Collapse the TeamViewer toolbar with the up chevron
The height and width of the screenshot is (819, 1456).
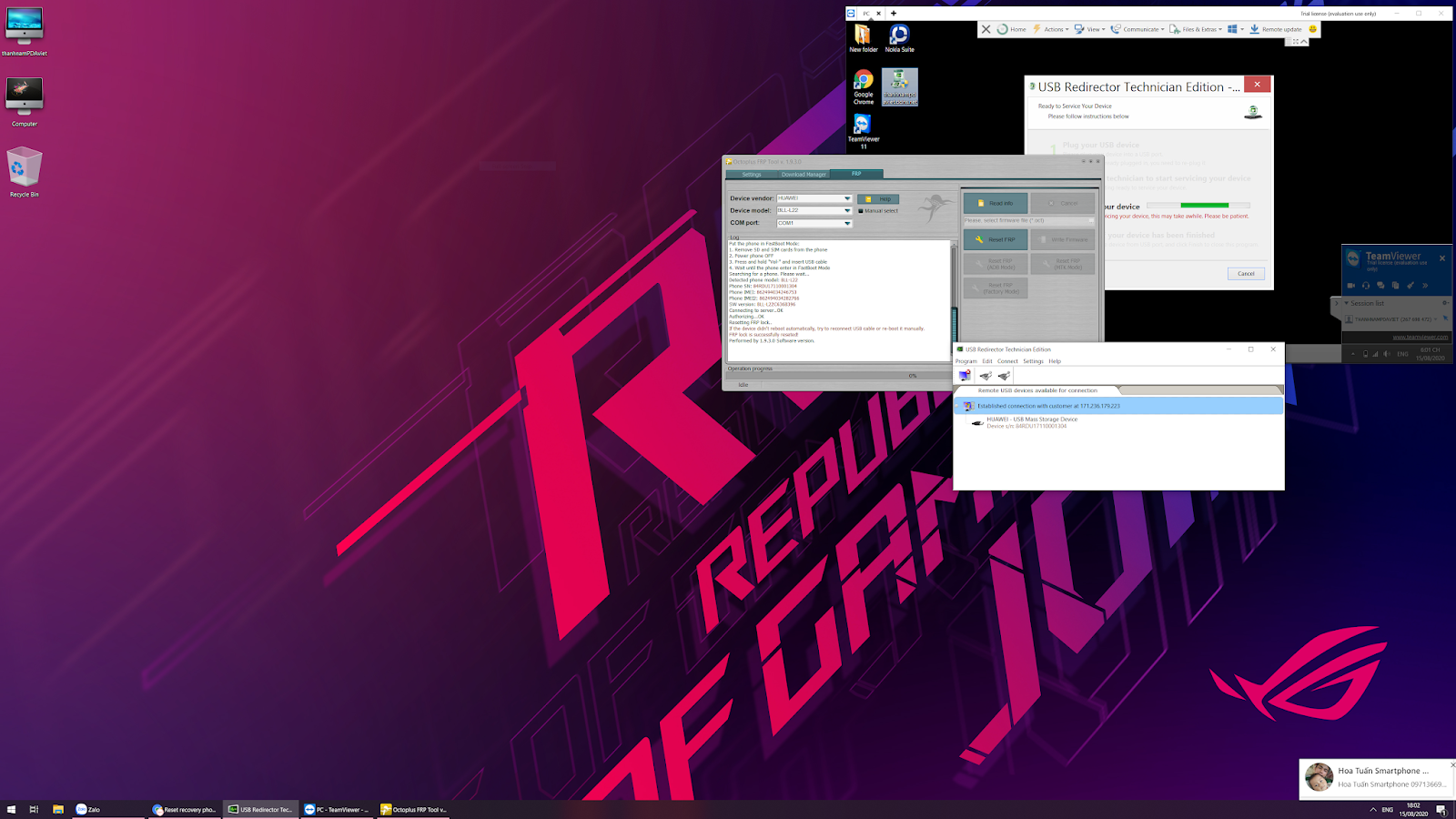(x=1304, y=41)
